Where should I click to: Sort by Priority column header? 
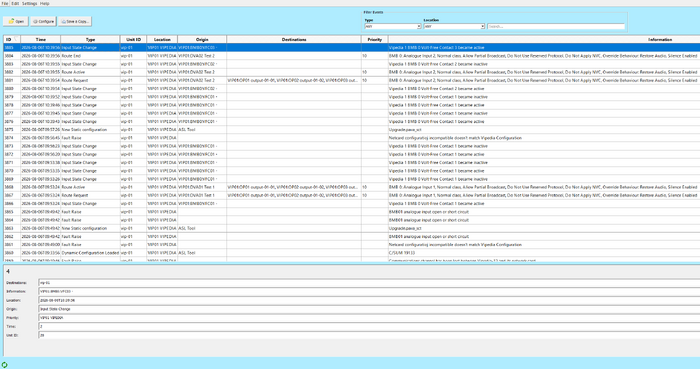click(x=375, y=39)
